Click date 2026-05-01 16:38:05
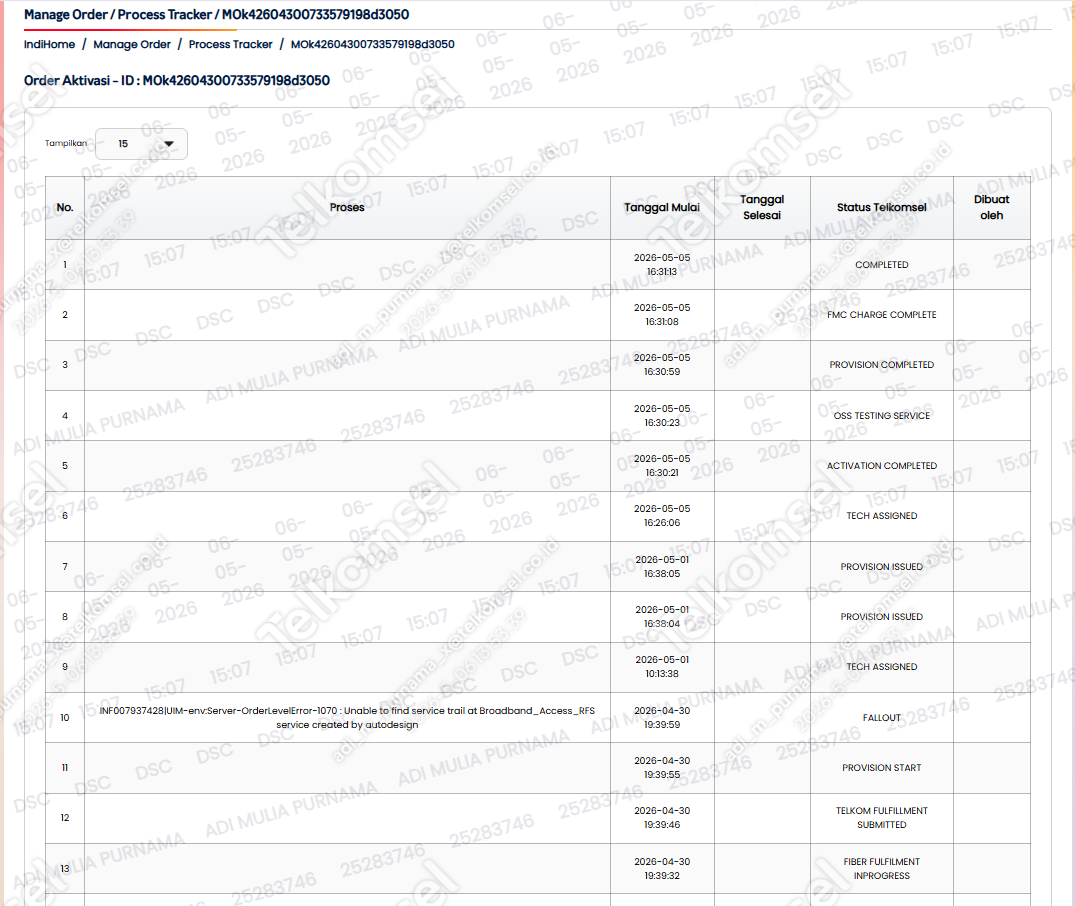1075x906 pixels. [662, 567]
